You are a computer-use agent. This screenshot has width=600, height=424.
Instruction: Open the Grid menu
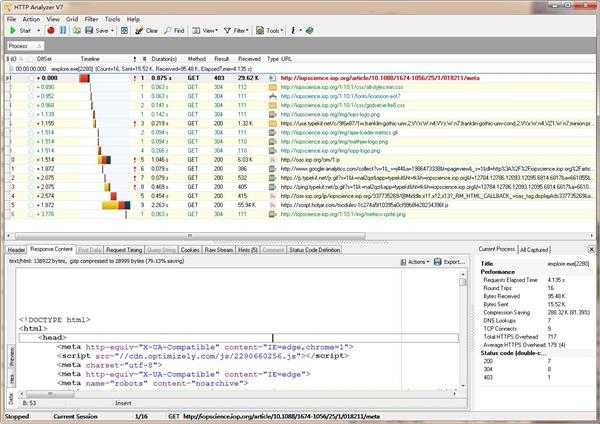click(x=72, y=19)
